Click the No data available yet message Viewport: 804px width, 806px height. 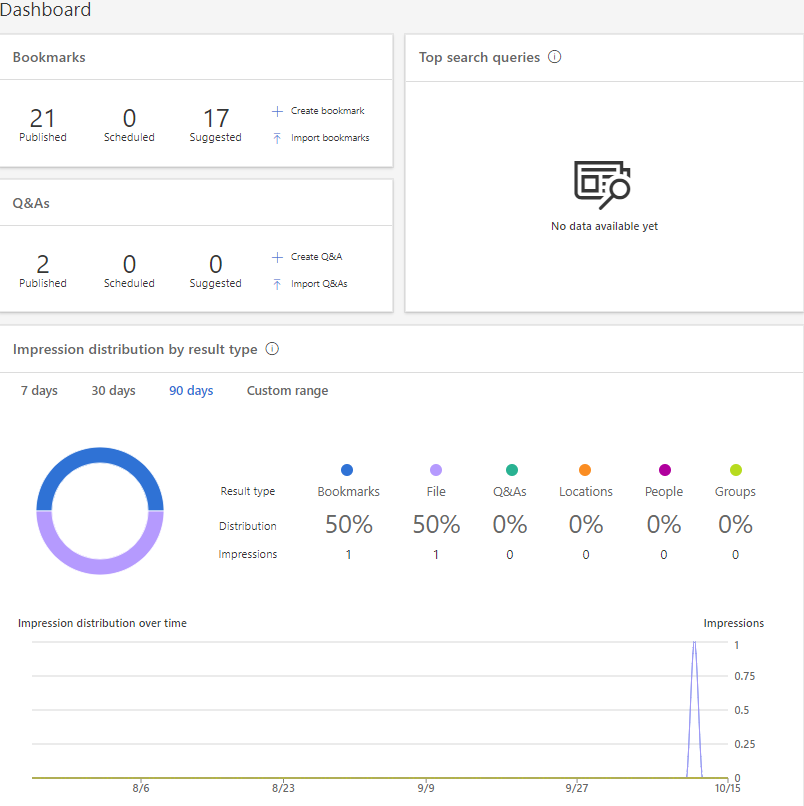(604, 226)
